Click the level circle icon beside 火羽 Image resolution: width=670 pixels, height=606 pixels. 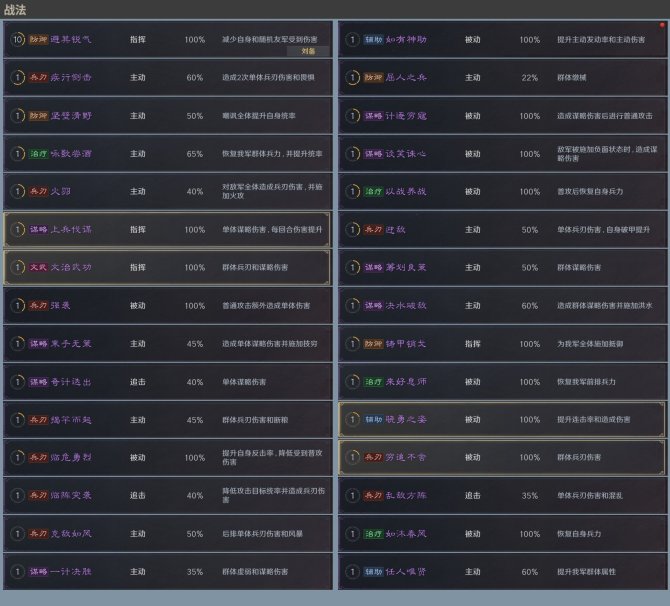[17, 191]
